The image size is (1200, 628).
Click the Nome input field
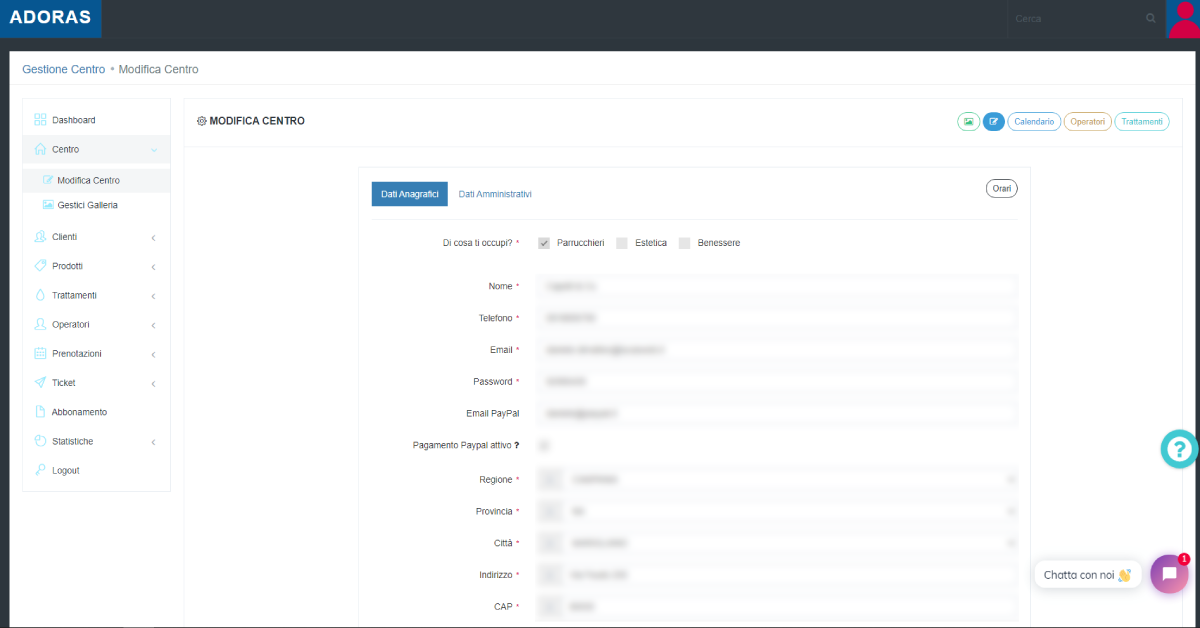click(777, 286)
